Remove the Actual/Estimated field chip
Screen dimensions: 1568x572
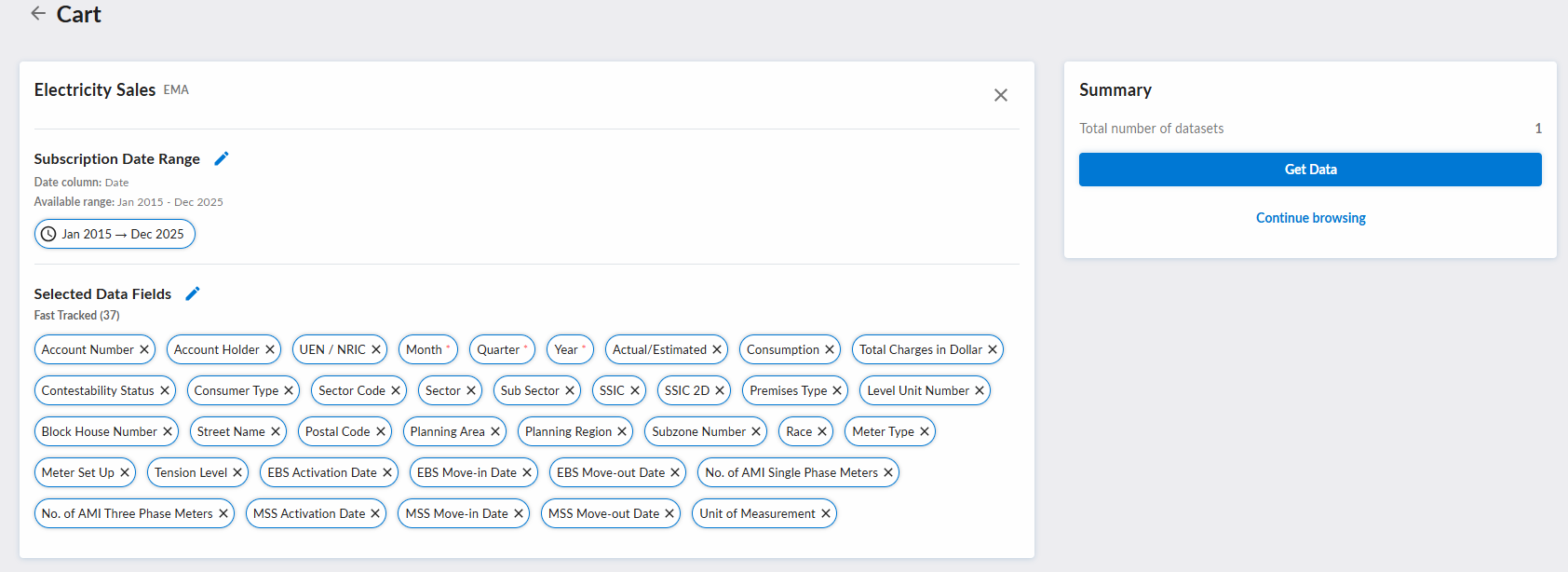pos(717,349)
